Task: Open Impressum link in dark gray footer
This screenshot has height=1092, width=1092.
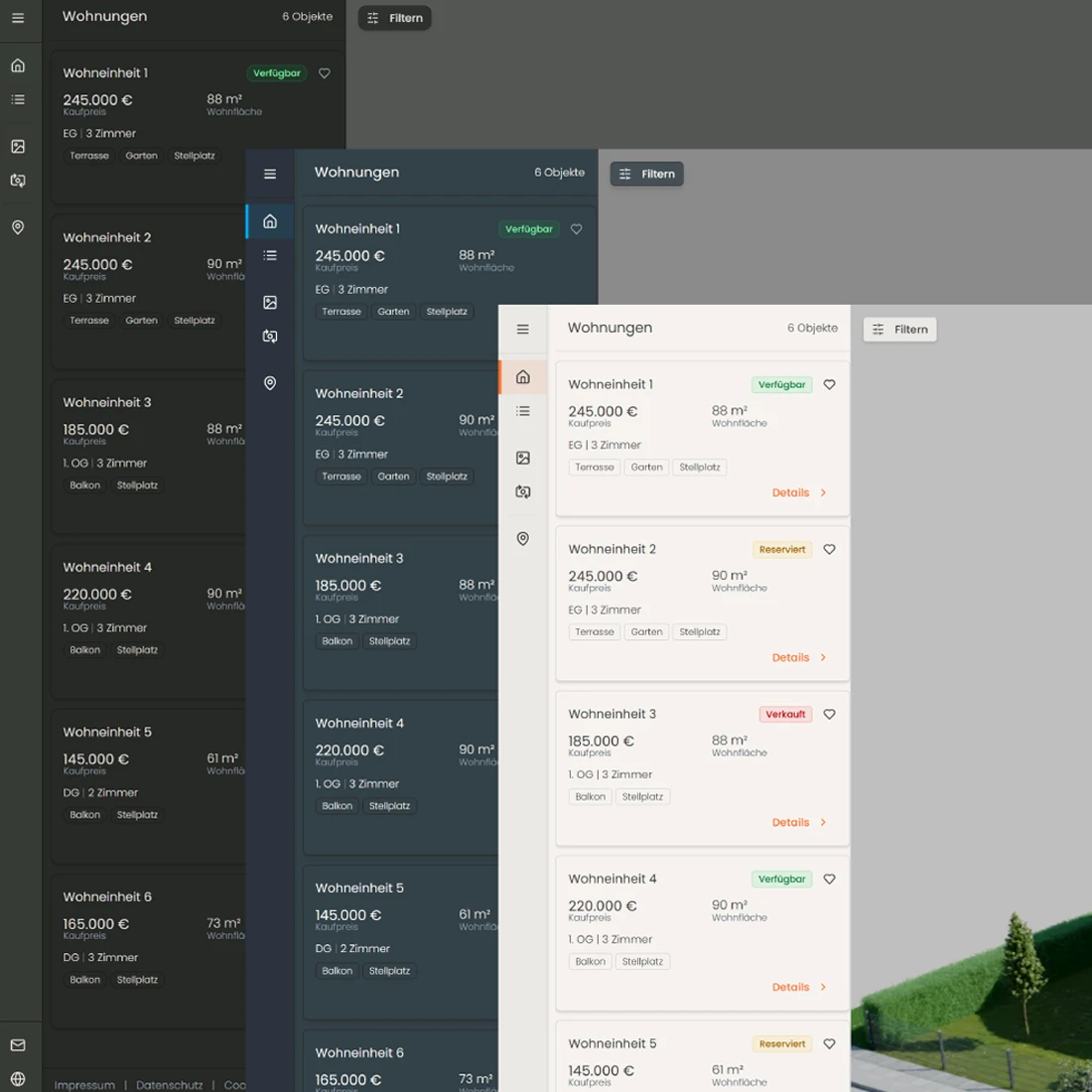Action: click(x=85, y=1084)
